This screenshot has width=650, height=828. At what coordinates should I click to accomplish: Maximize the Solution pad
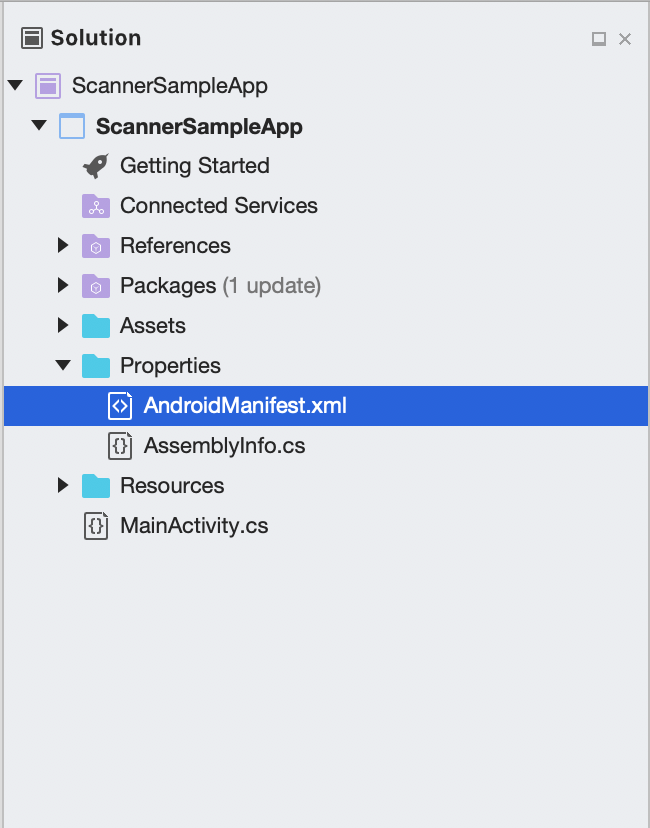point(599,39)
